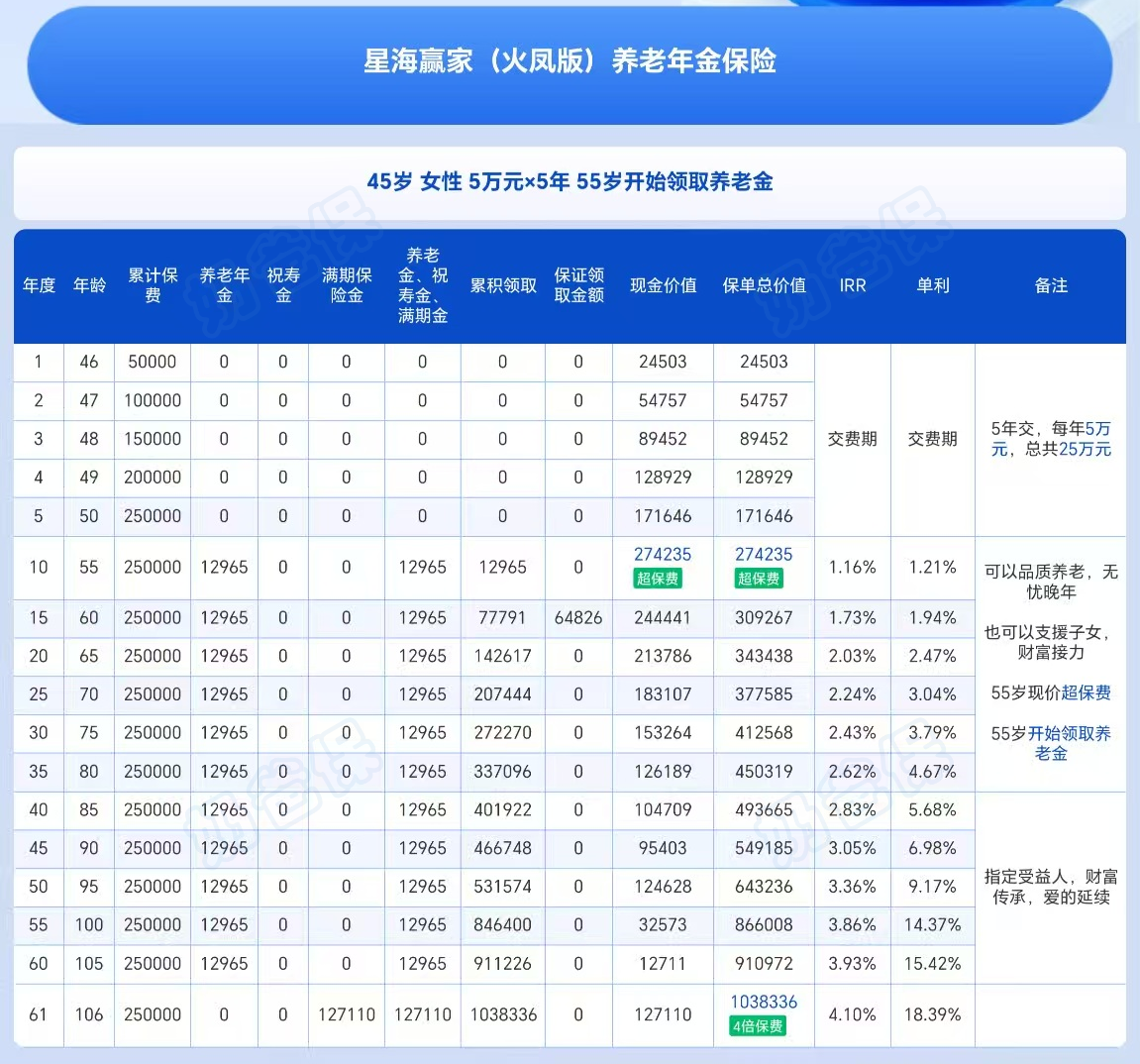Select the 64826 guaranteed amount cell at age 60
This screenshot has width=1140, height=1064.
click(577, 617)
